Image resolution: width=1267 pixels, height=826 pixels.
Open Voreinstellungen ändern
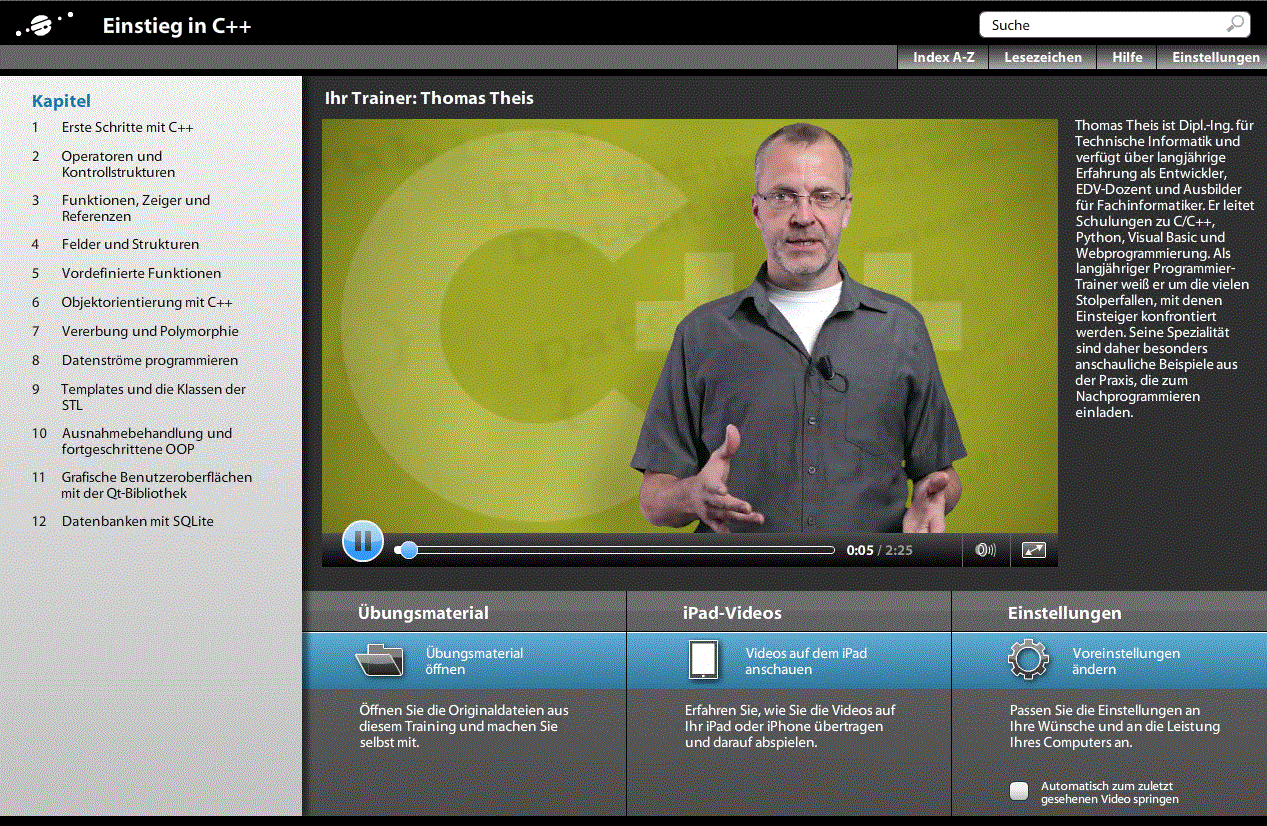1109,660
